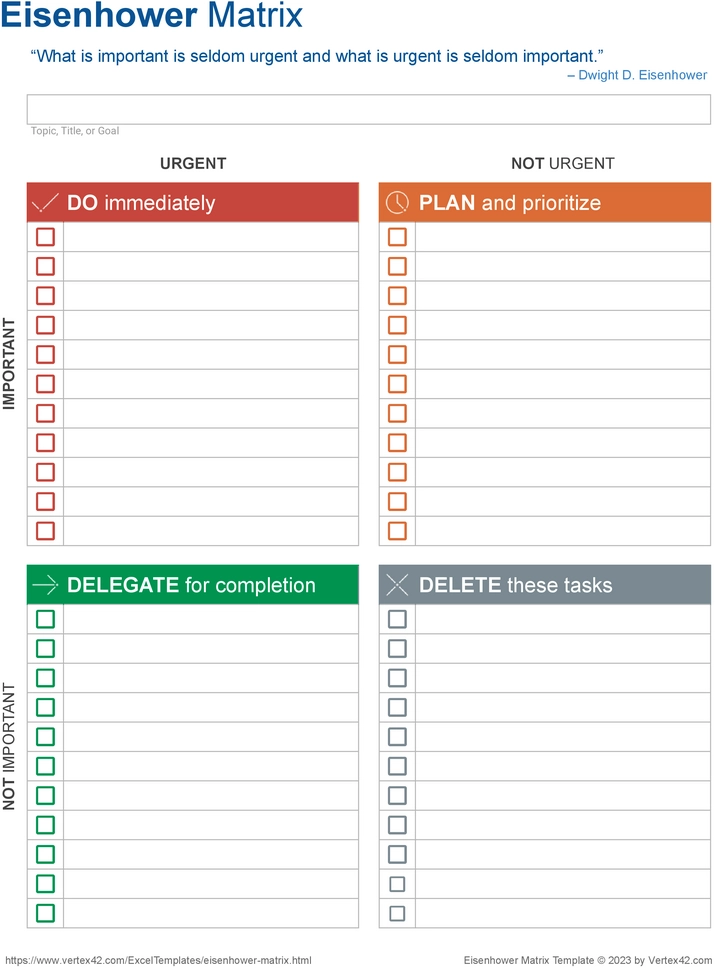Viewport: 715px width, 968px height.
Task: Click the X icon beside DELETE these tasks
Action: tap(397, 585)
